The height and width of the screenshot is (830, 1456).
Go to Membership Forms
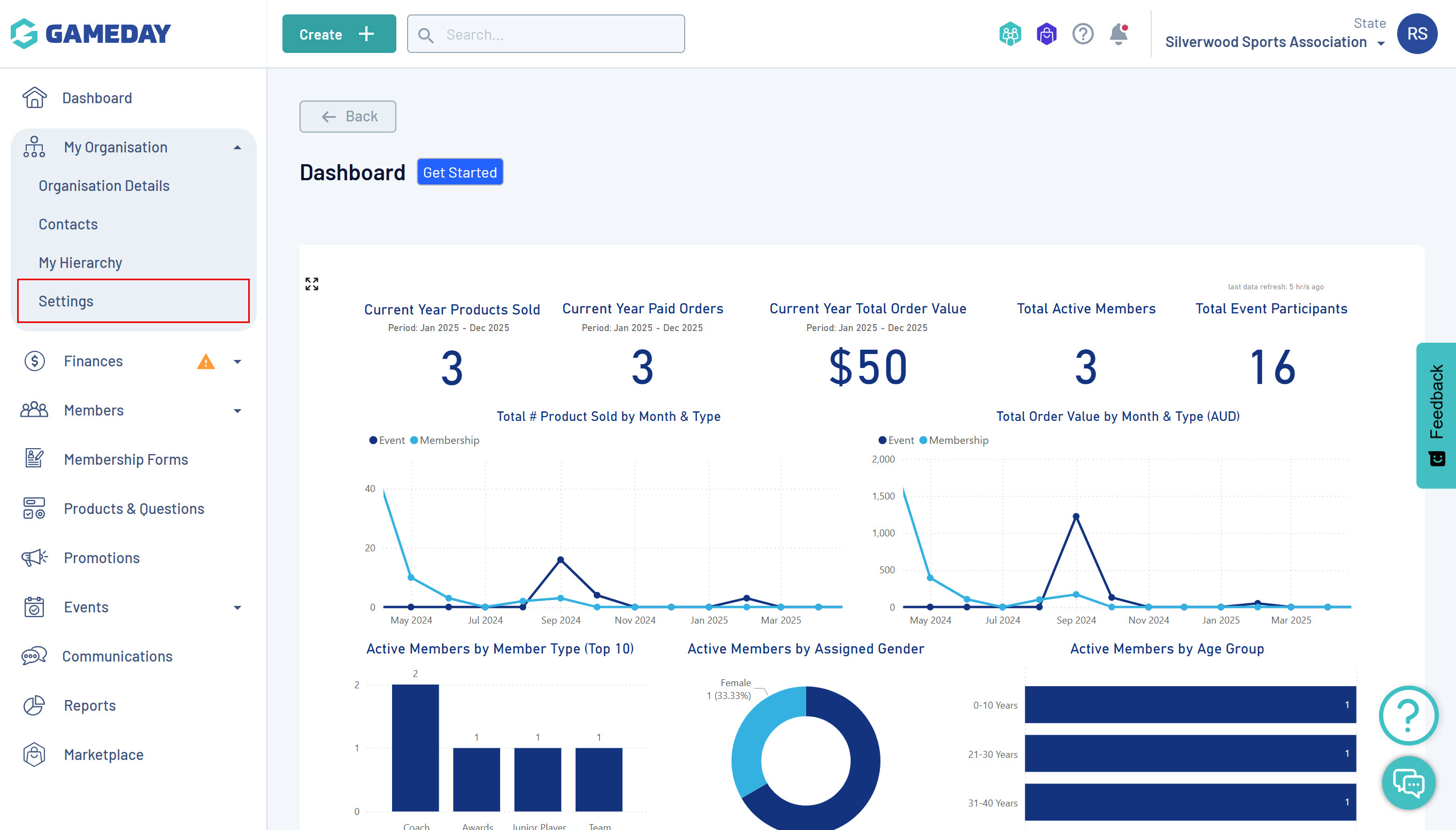[x=125, y=459]
